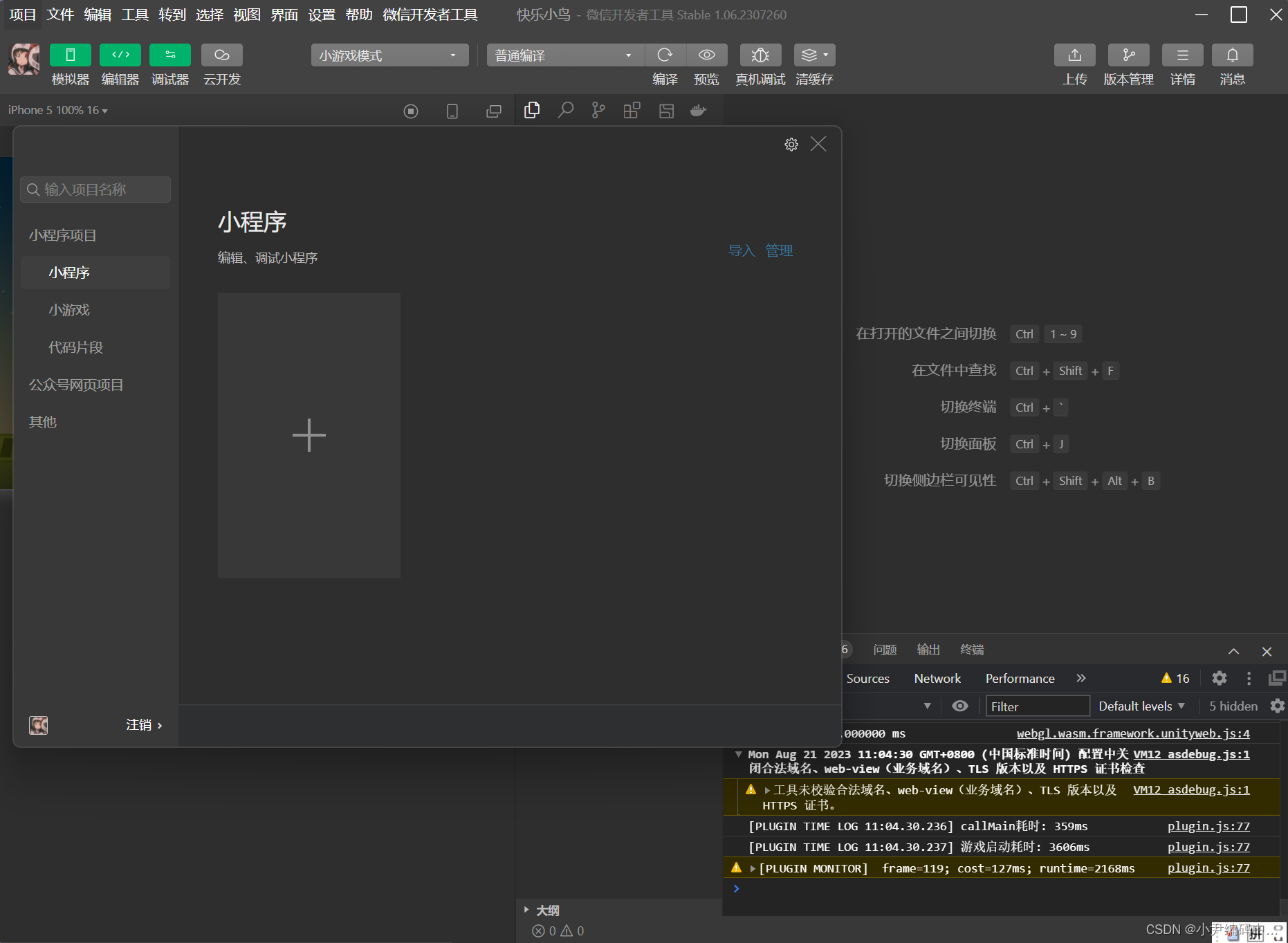Screen dimensions: 1288x943
Task: Open the 项目 menu
Action: point(22,15)
